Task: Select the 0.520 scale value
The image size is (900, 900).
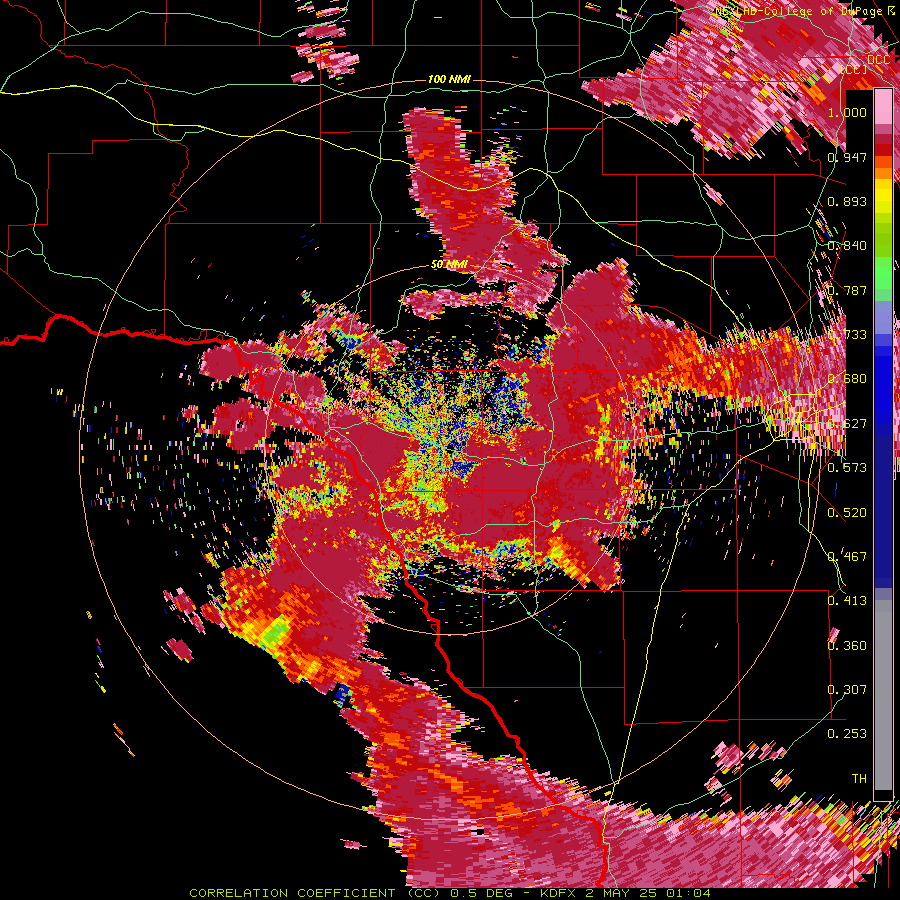Action: [x=847, y=512]
